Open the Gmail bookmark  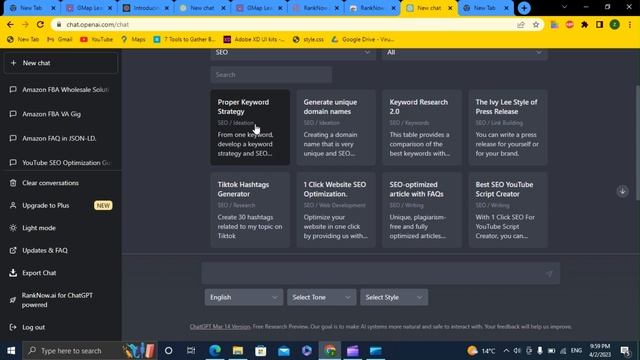pos(60,40)
